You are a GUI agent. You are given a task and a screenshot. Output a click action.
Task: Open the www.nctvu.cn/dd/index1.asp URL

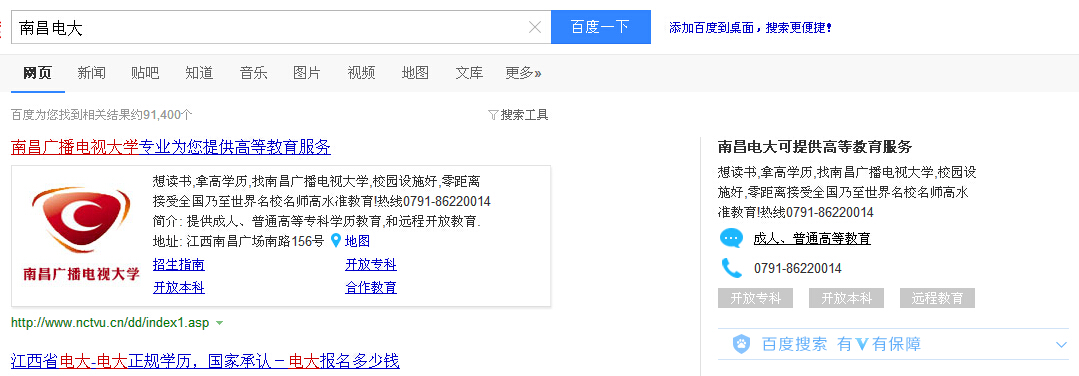pos(110,322)
